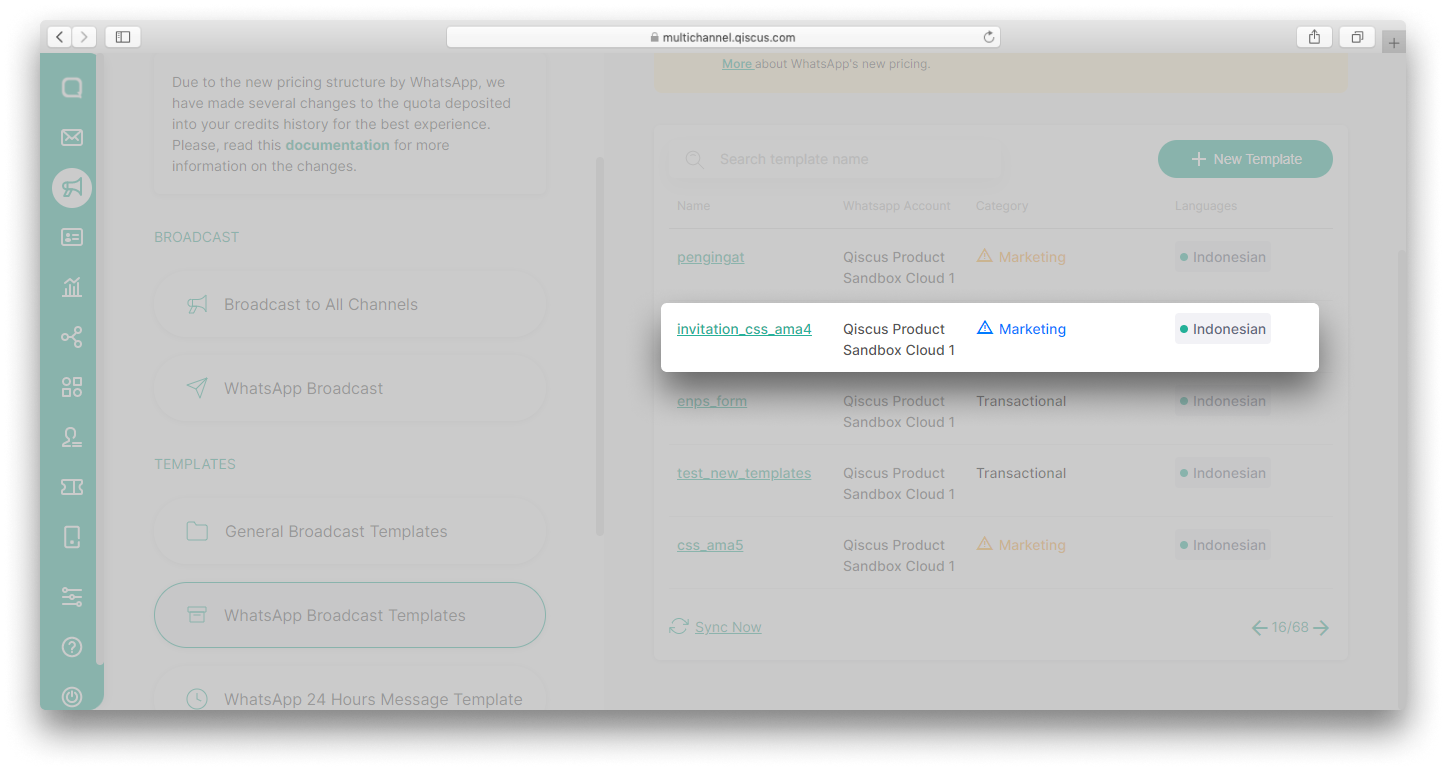
Task: Open the agent user sidebar icon
Action: click(x=72, y=437)
